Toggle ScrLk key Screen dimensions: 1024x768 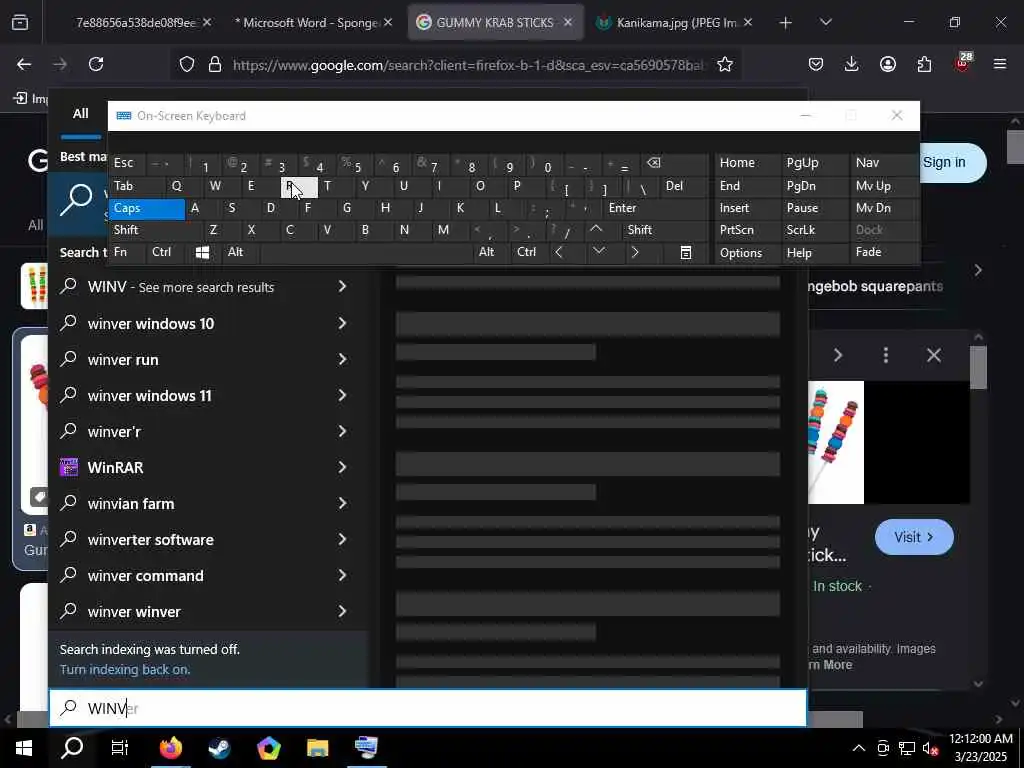coord(815,230)
